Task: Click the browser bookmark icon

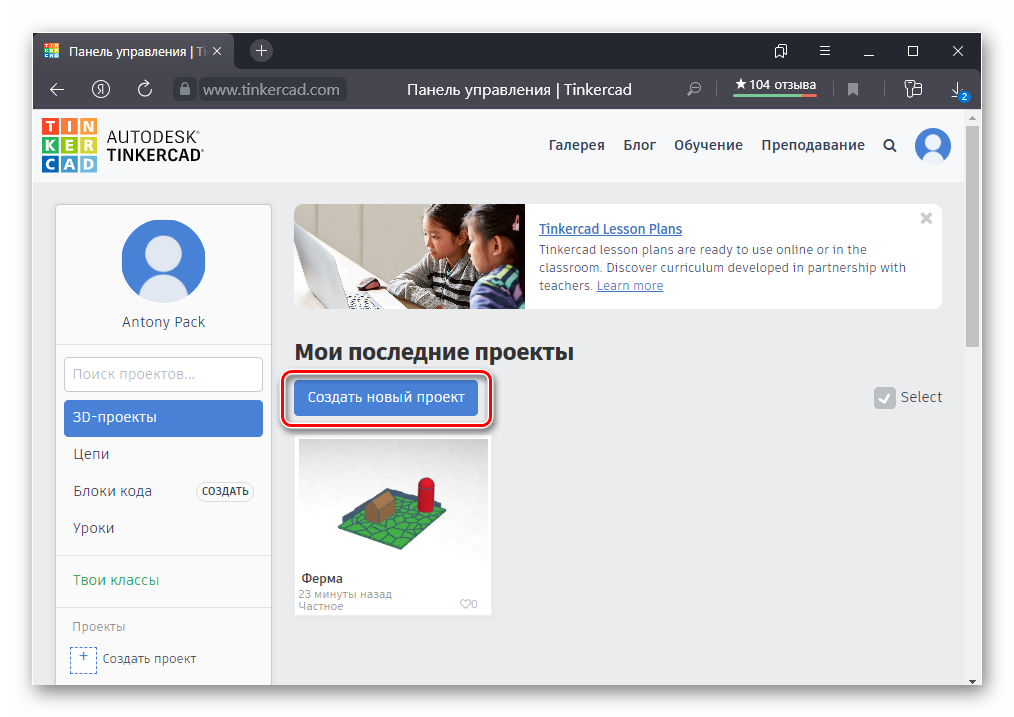Action: click(853, 89)
